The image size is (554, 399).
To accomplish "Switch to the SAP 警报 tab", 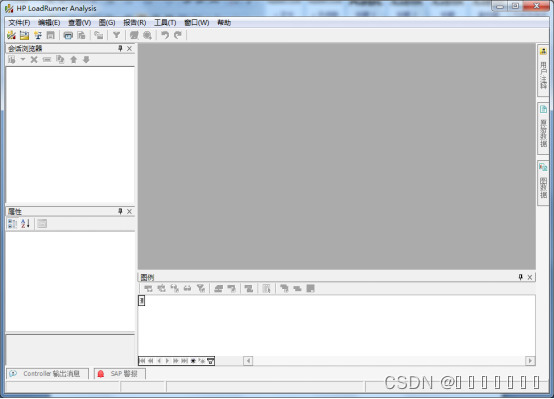I will 120,374.
